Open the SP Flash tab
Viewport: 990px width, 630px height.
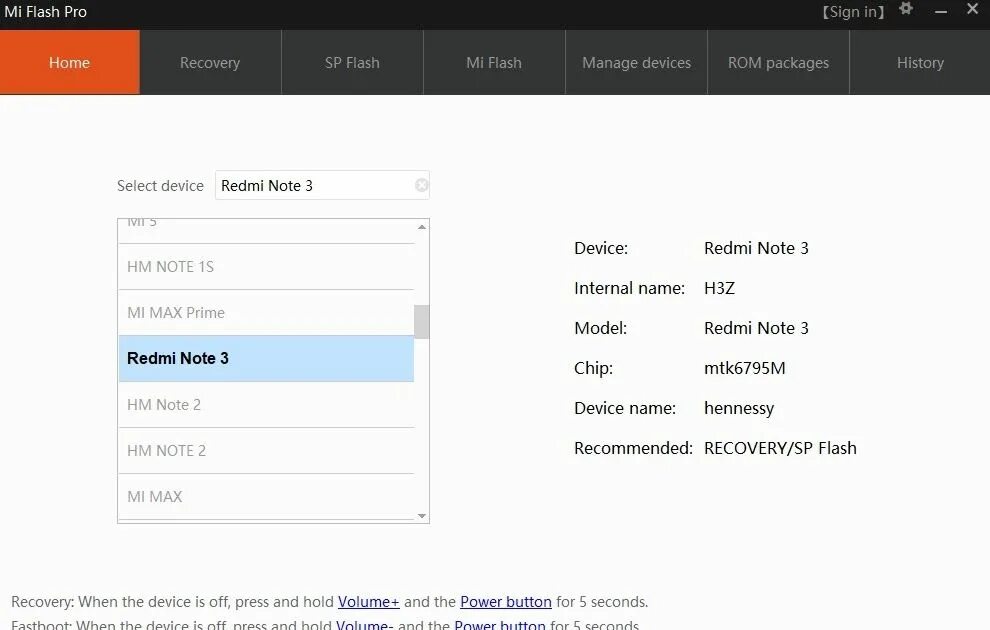[352, 62]
